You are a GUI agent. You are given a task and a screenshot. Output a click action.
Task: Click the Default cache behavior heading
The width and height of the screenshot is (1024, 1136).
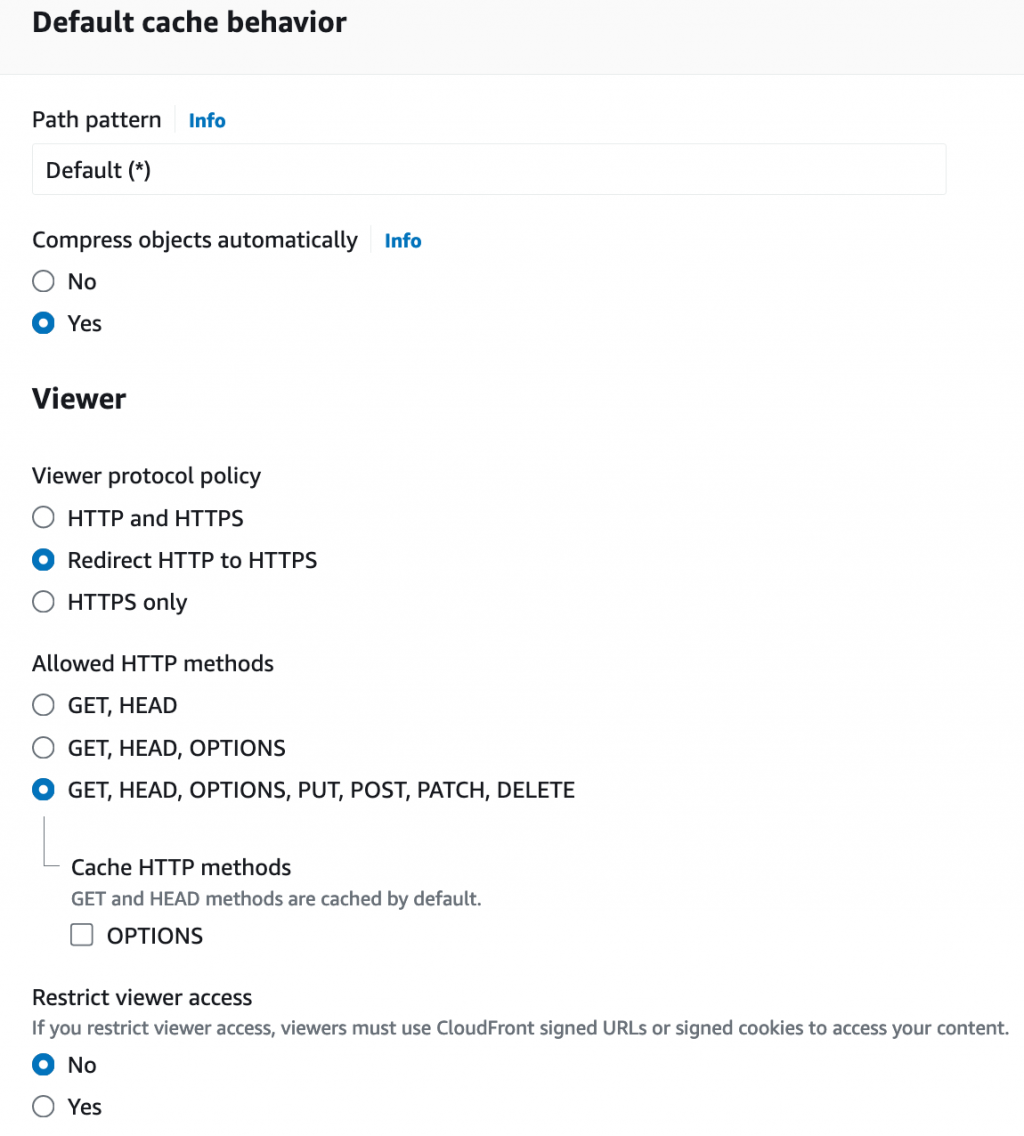(x=189, y=22)
